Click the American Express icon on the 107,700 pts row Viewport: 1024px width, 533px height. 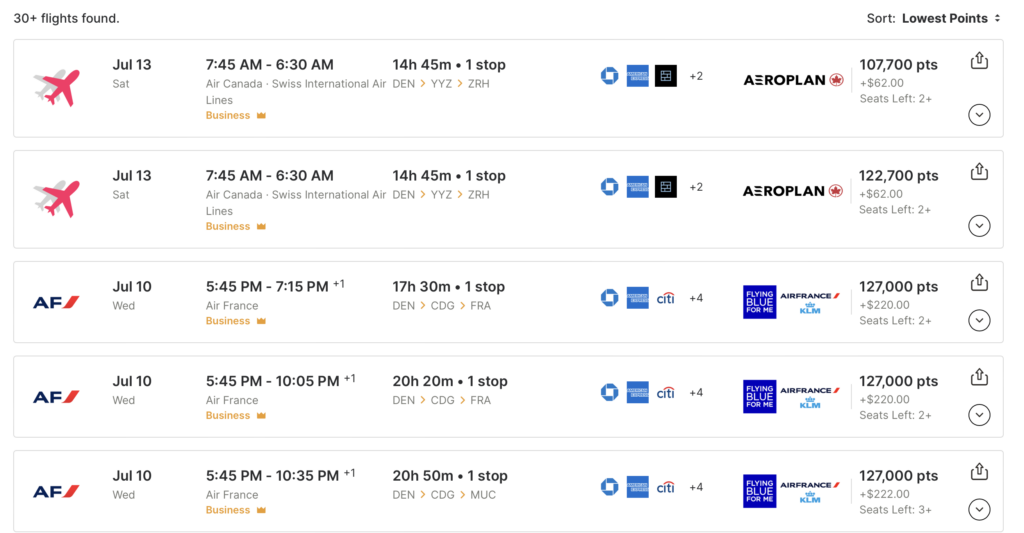637,76
